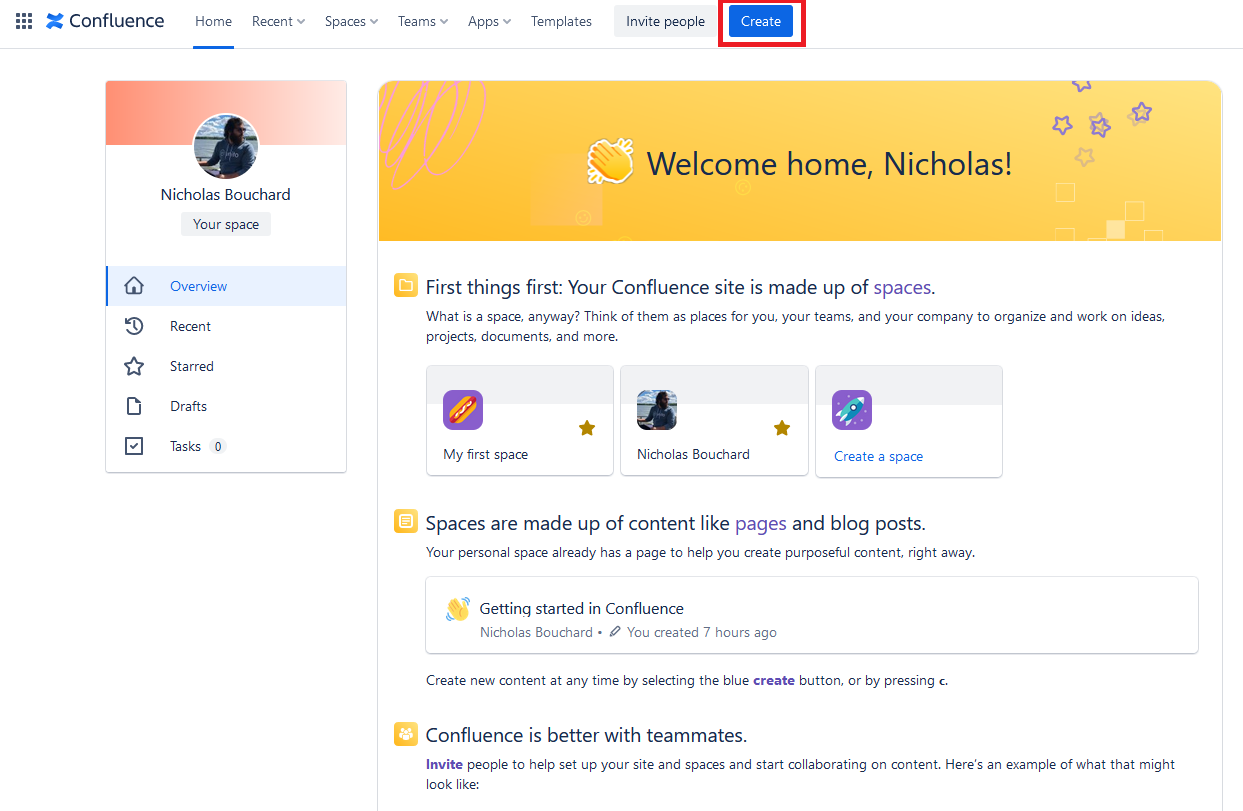Click the Recent clock icon in sidebar
Image resolution: width=1243 pixels, height=811 pixels.
(134, 326)
